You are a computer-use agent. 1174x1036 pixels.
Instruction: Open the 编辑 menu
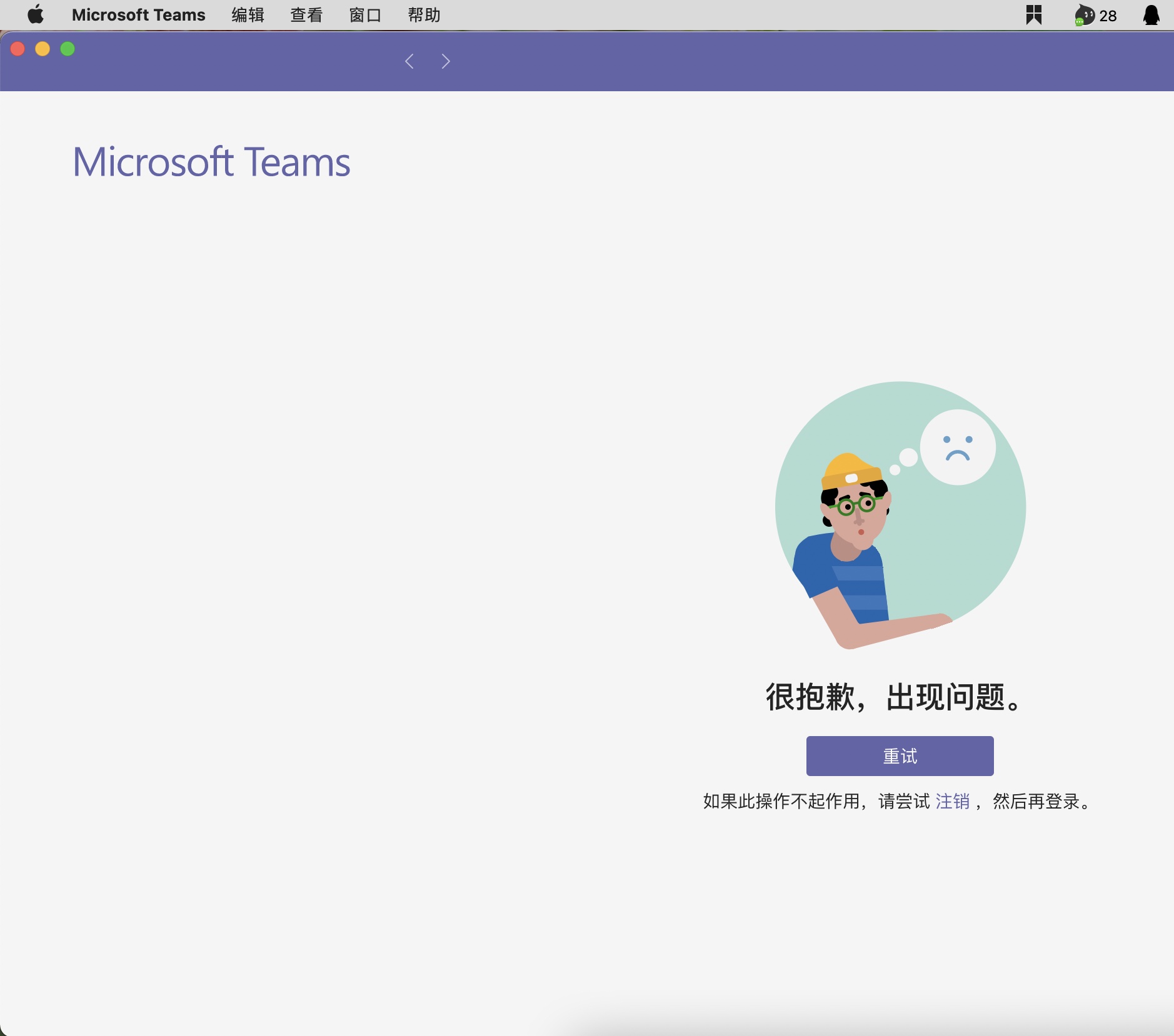pos(248,15)
